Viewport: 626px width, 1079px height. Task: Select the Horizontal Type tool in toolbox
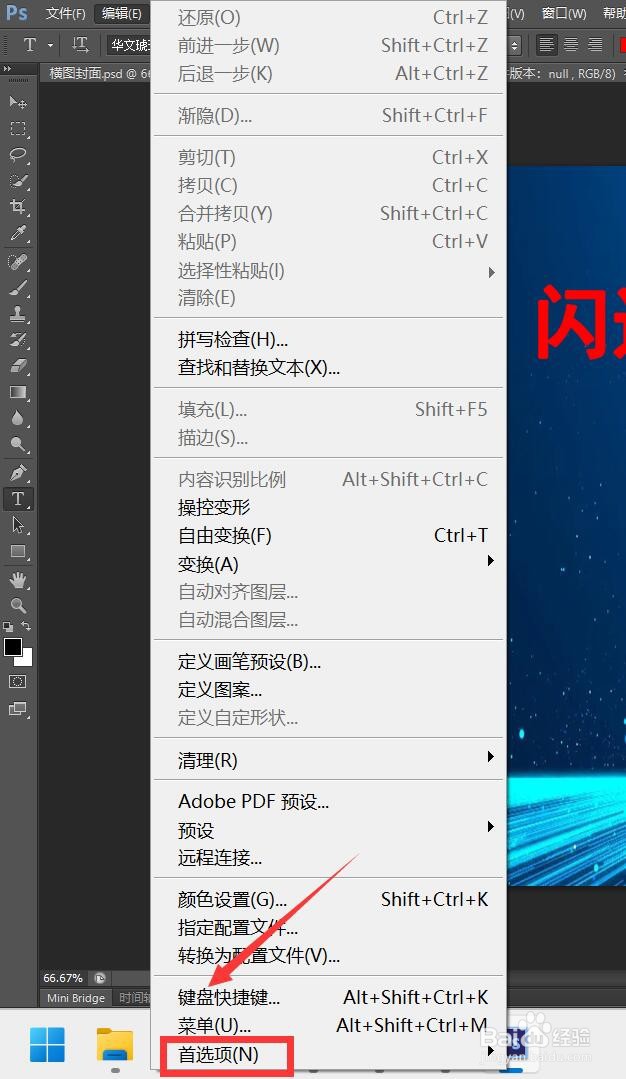pyautogui.click(x=18, y=499)
